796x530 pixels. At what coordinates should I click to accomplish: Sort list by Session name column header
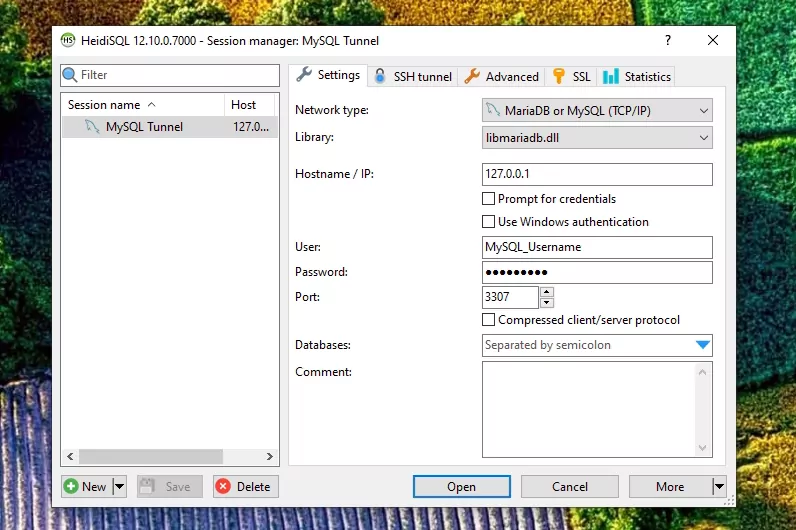pos(143,105)
